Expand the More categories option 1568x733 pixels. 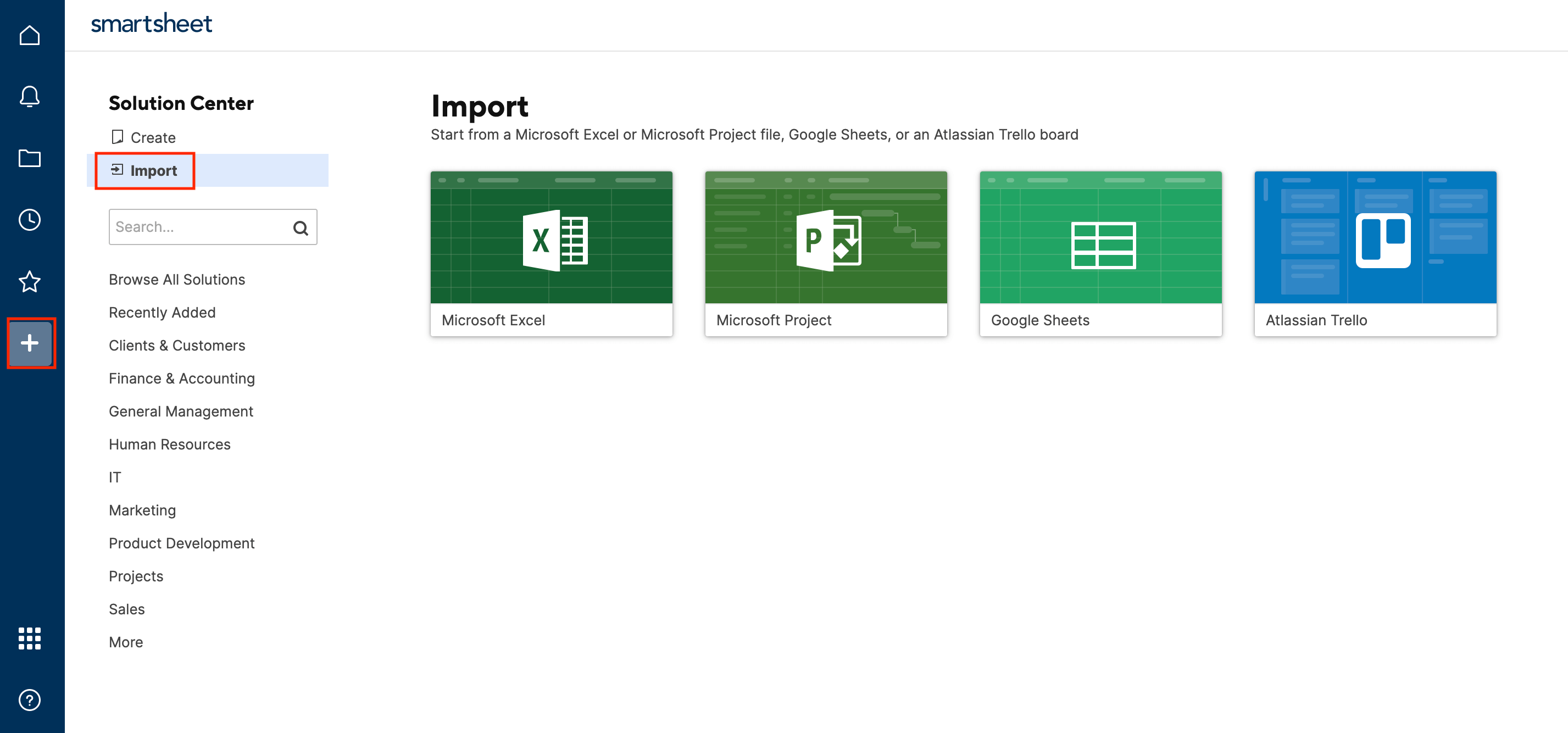tap(125, 642)
